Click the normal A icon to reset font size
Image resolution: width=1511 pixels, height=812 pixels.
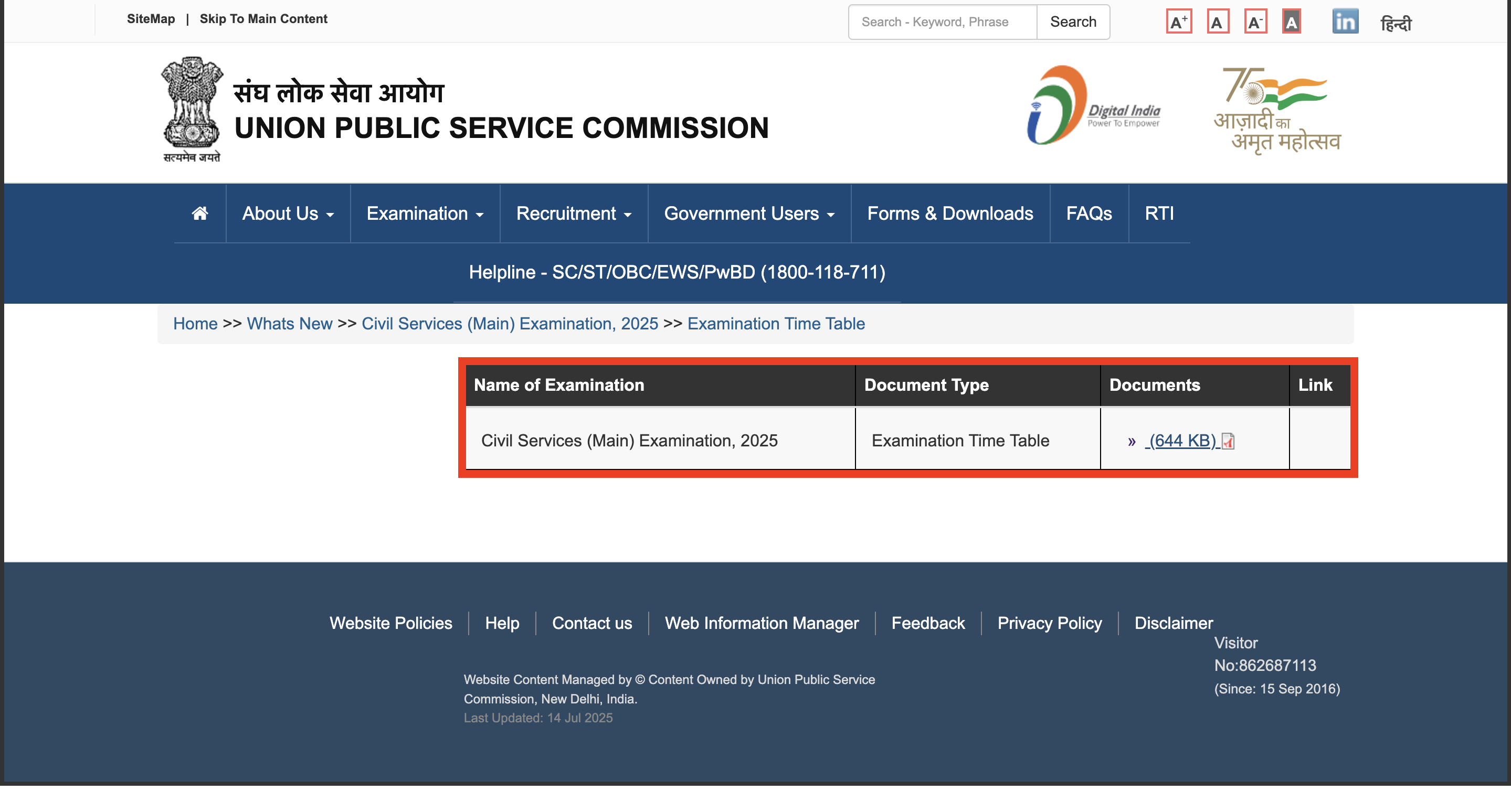point(1218,22)
